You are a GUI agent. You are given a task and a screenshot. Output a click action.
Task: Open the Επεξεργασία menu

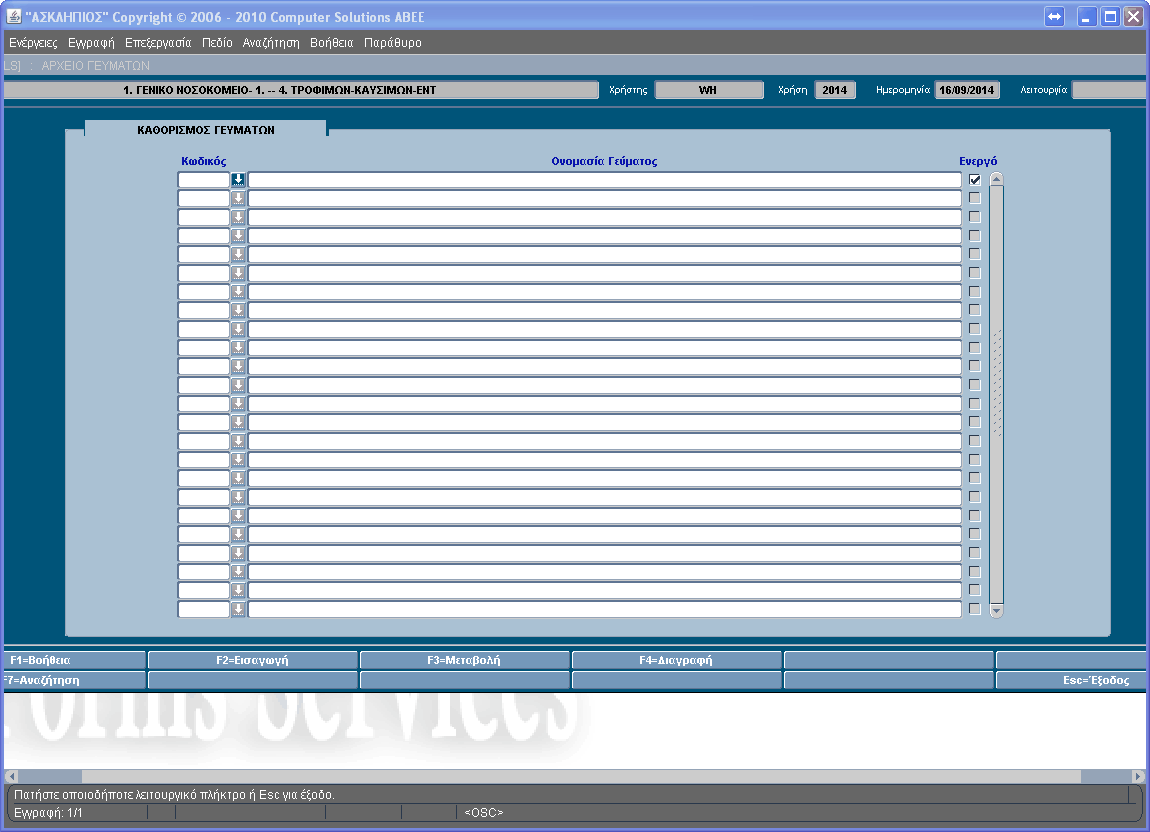point(158,43)
